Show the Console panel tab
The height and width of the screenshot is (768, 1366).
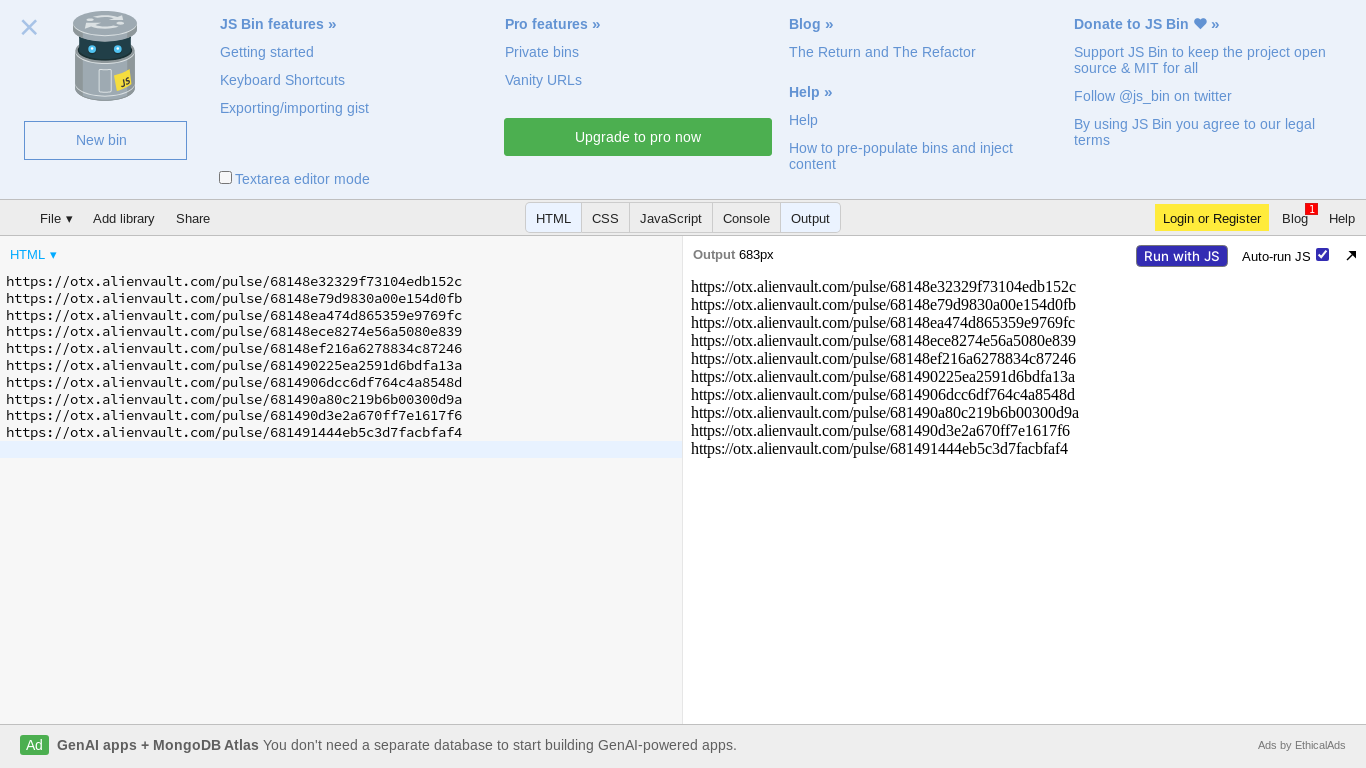point(746,218)
